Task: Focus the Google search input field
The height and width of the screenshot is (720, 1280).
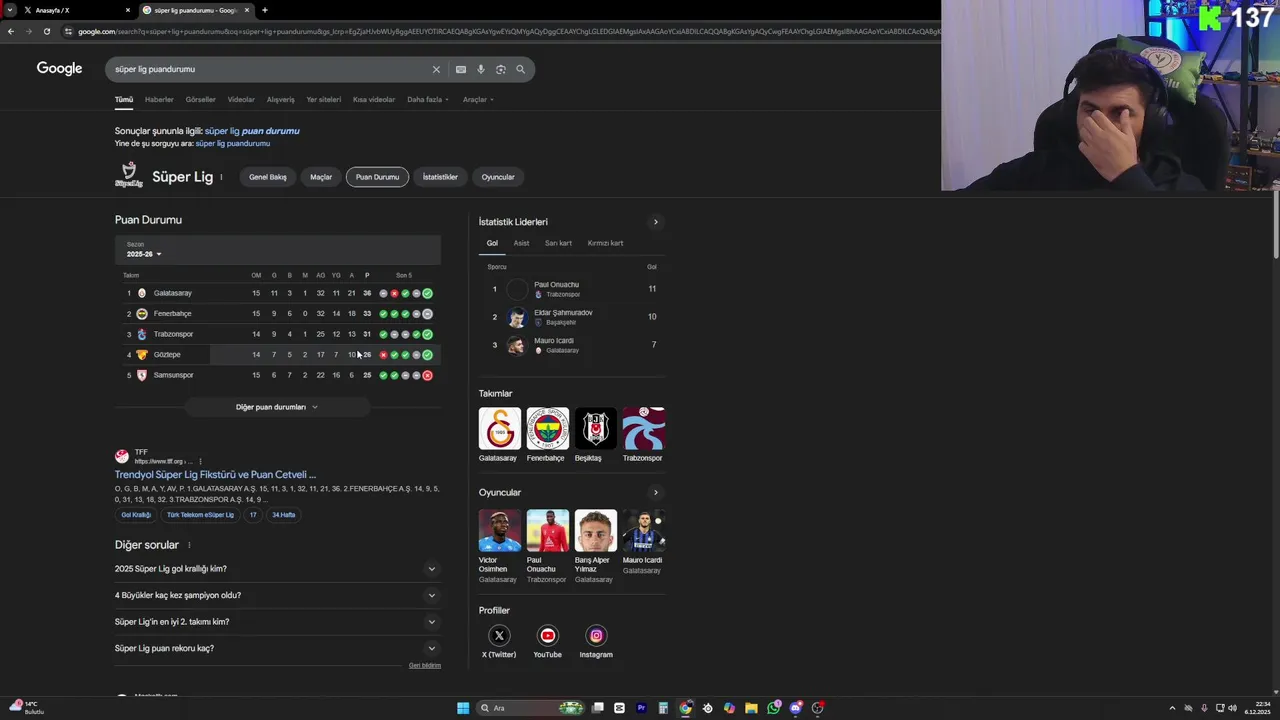Action: coord(270,69)
